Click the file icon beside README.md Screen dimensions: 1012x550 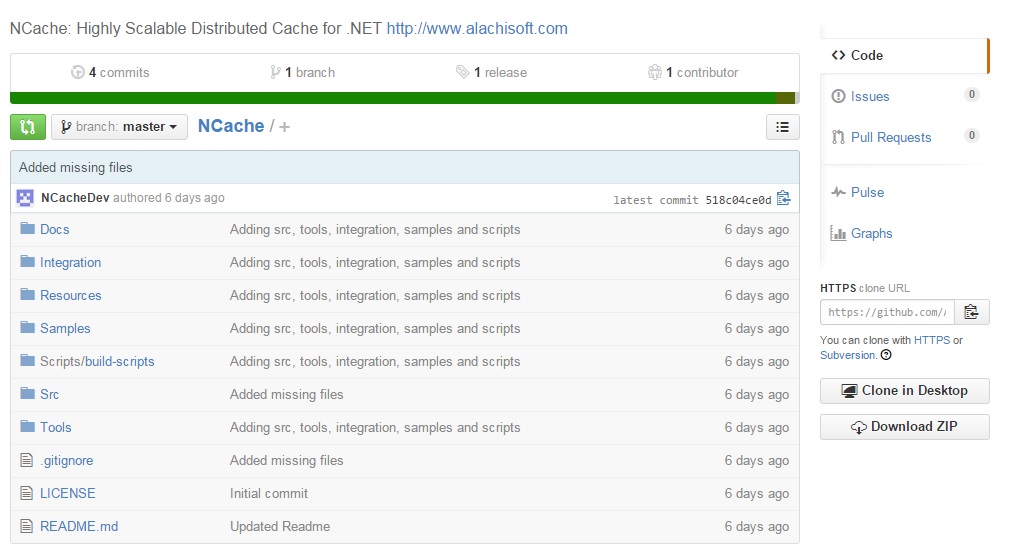tap(26, 526)
